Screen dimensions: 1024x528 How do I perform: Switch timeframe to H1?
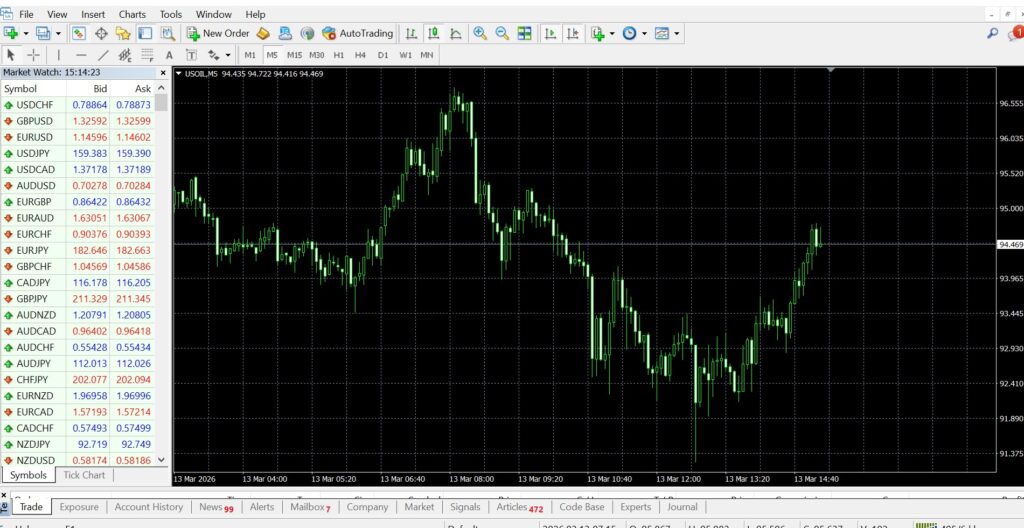(x=339, y=55)
